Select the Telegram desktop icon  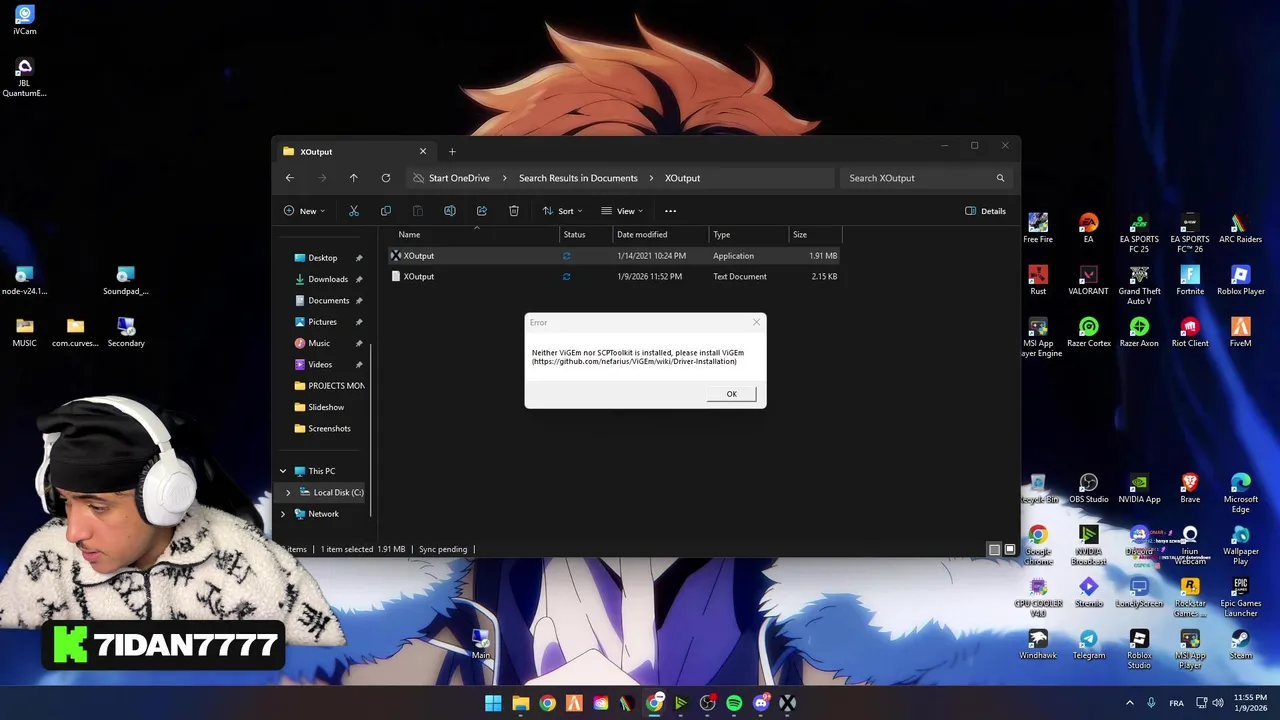tap(1088, 644)
